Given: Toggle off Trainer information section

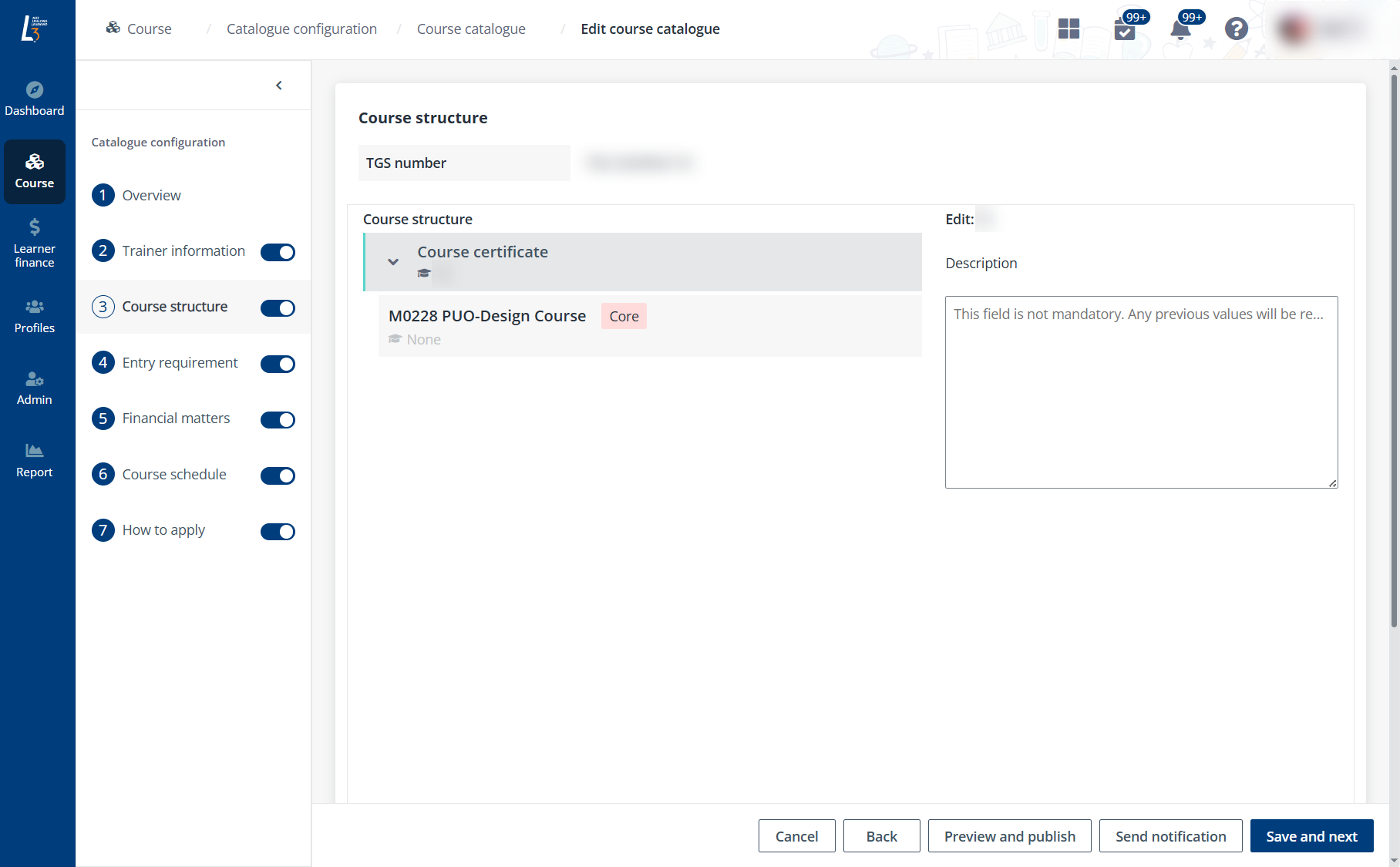Looking at the screenshot, I should pos(278,252).
